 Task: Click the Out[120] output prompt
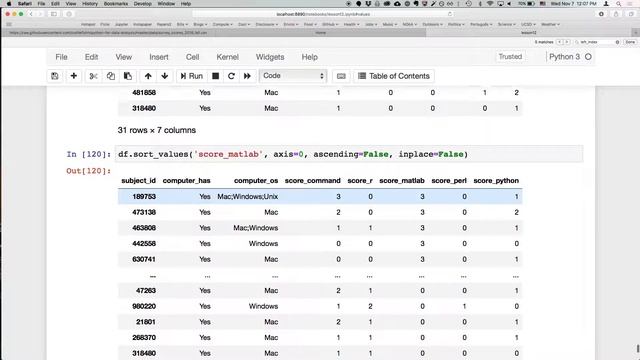click(89, 171)
